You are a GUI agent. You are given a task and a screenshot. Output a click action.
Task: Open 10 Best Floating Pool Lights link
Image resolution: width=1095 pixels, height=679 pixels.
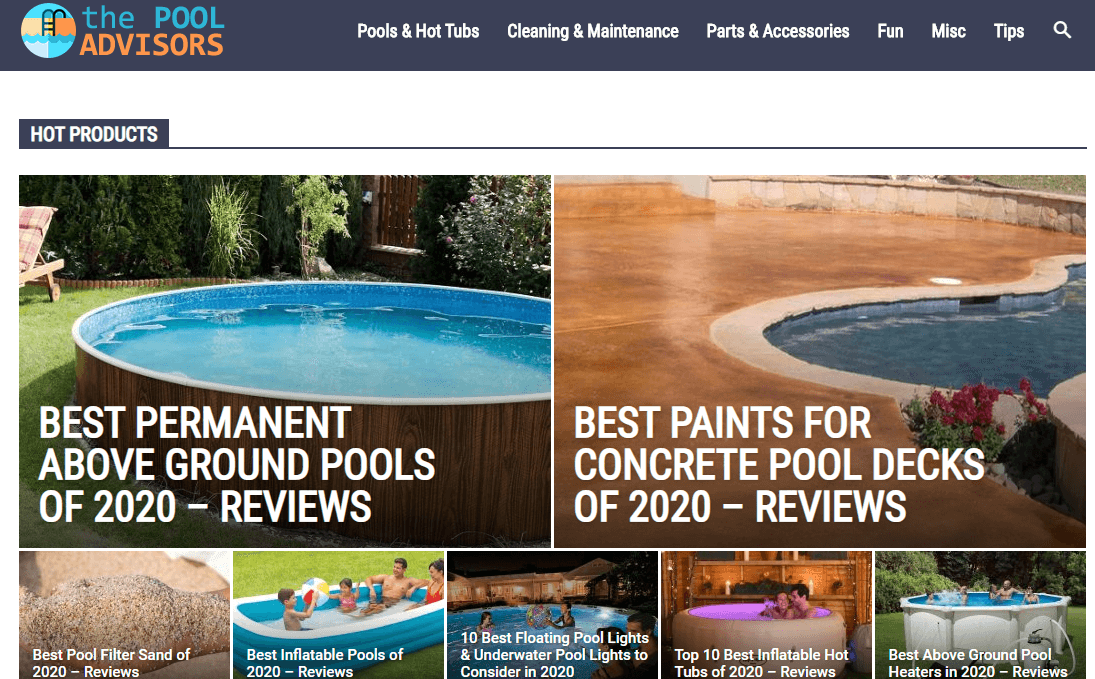554,655
